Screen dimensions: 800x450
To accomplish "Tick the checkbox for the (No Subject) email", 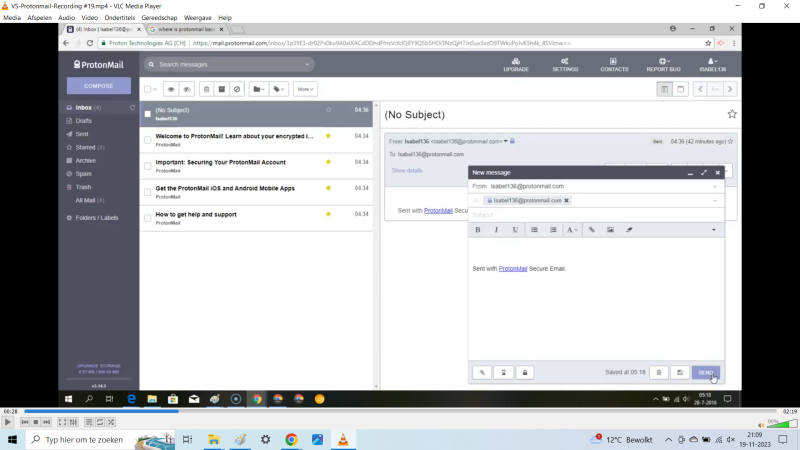I will point(148,114).
